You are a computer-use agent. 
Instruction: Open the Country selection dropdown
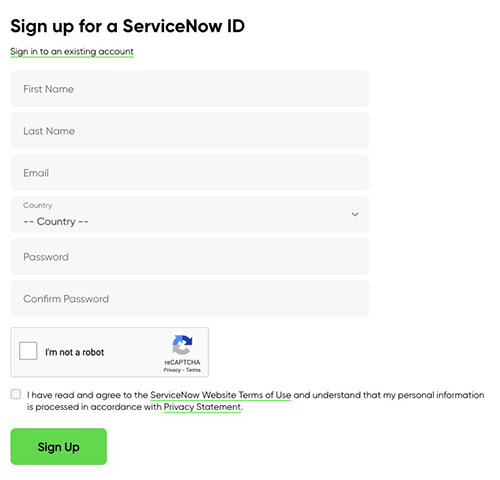pos(190,214)
